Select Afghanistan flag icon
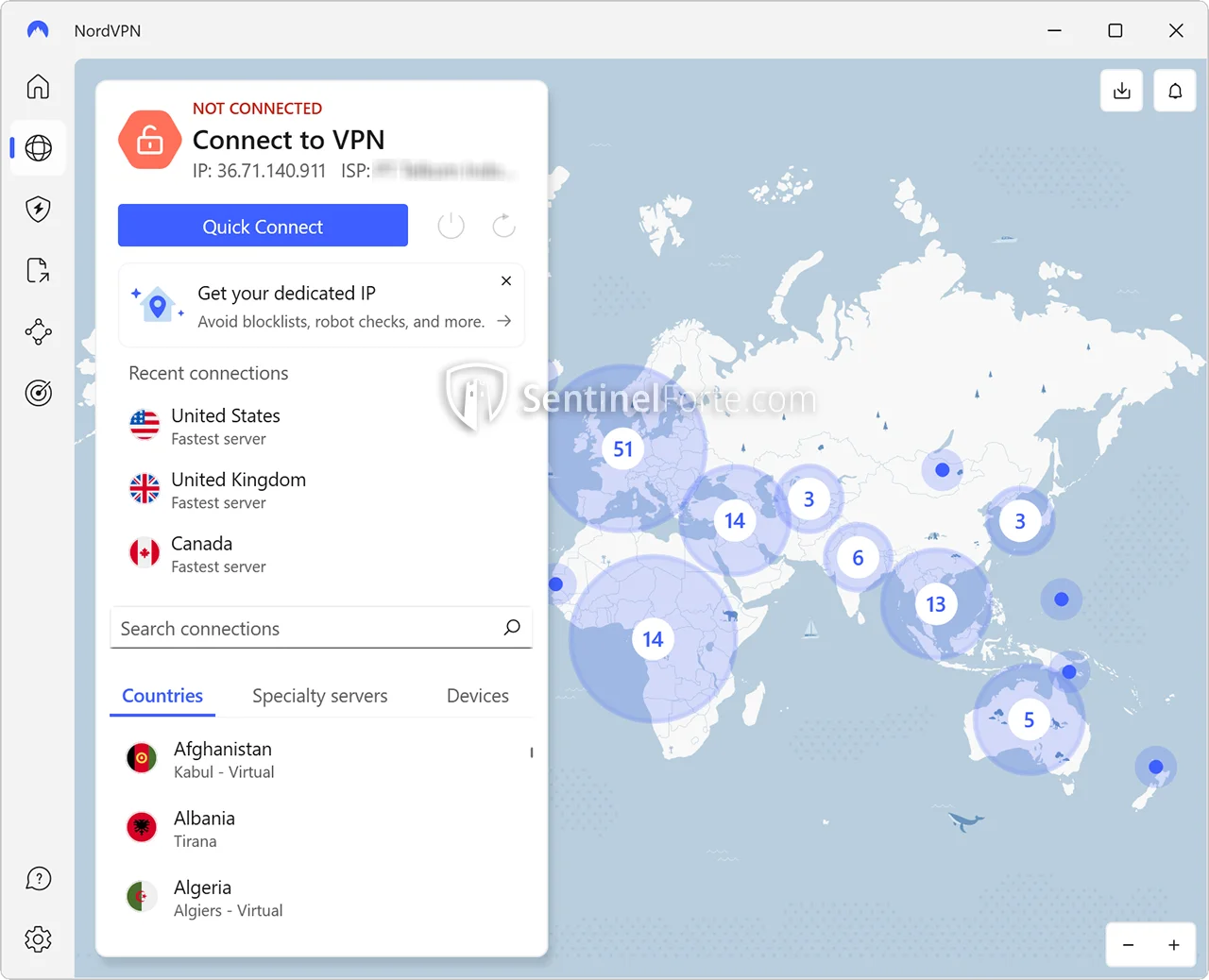Image resolution: width=1209 pixels, height=980 pixels. 142,758
